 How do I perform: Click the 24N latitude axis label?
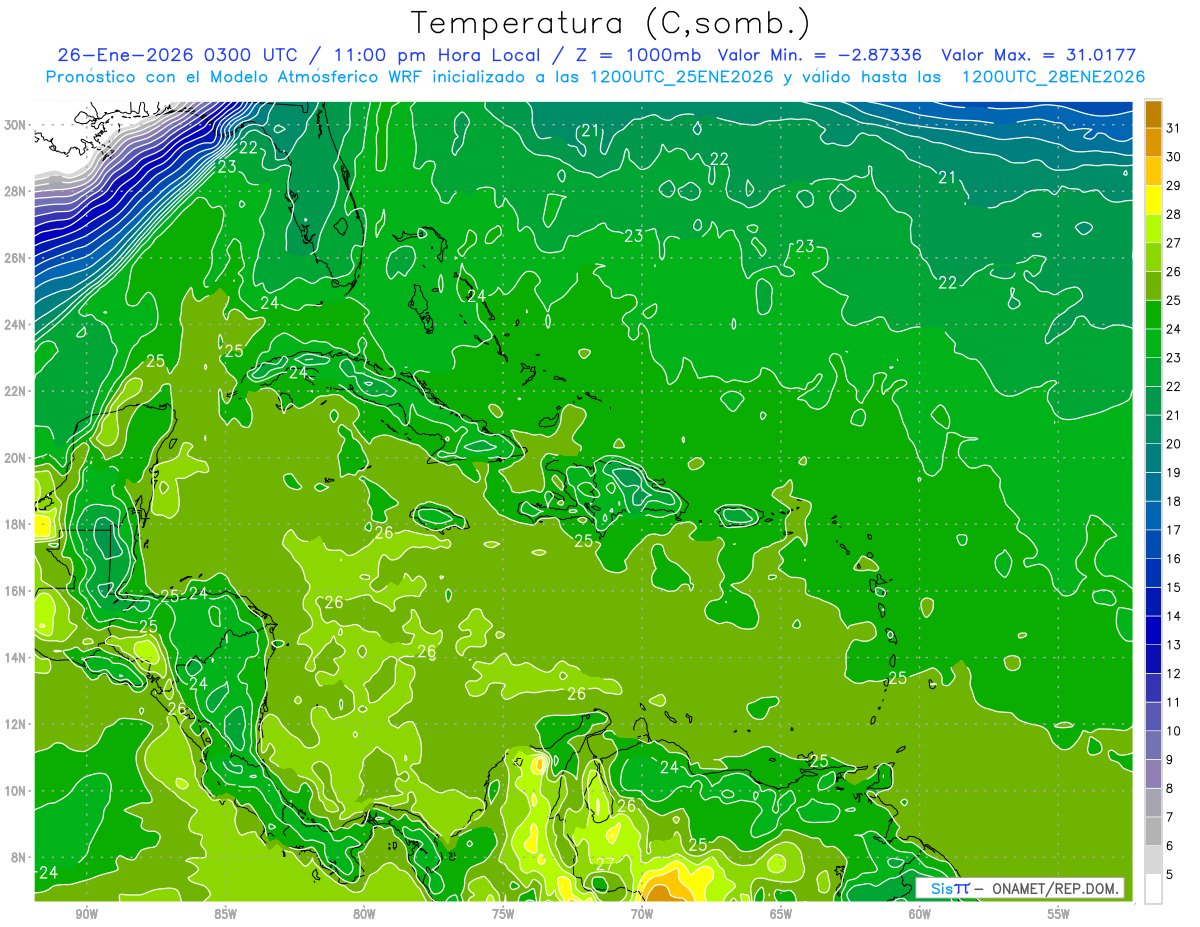pos(15,324)
